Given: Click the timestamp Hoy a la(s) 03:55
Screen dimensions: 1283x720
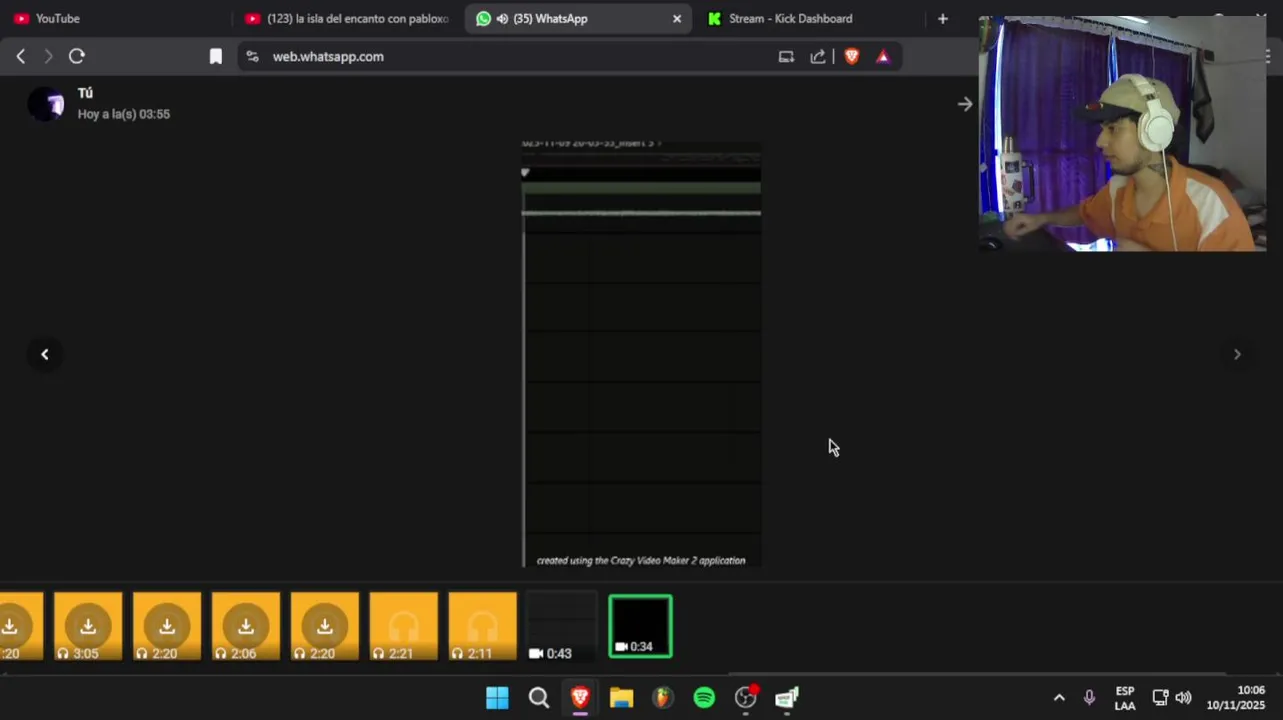Looking at the screenshot, I should tap(124, 114).
